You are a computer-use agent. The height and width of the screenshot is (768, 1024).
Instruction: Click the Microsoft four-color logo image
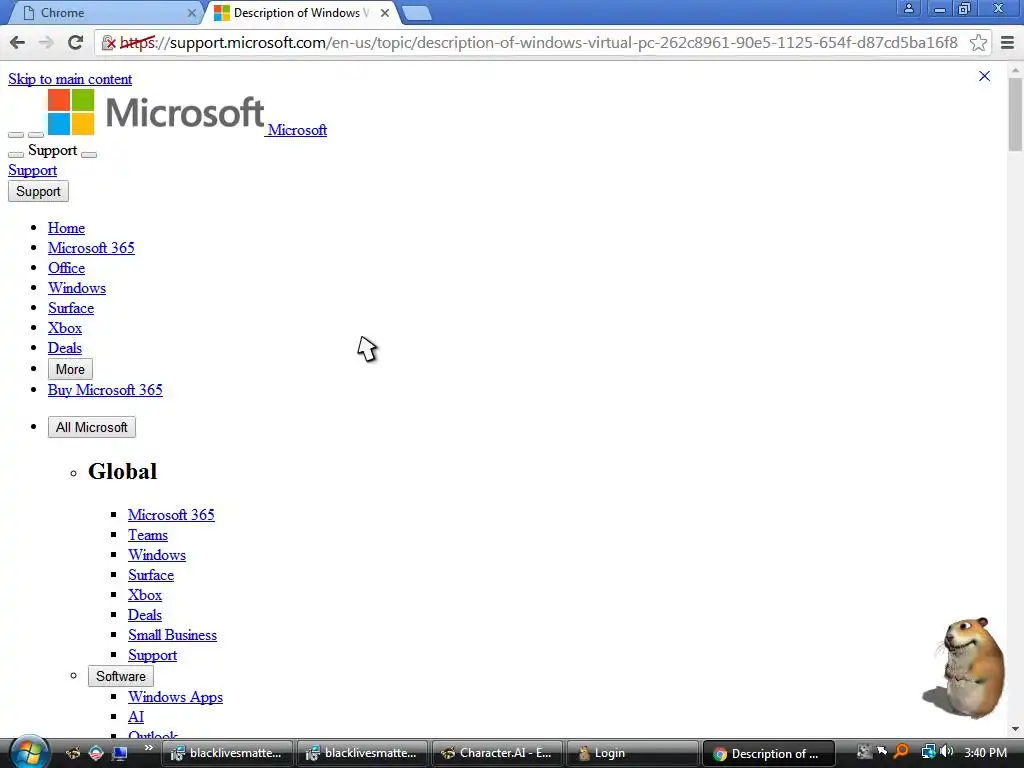pos(71,112)
